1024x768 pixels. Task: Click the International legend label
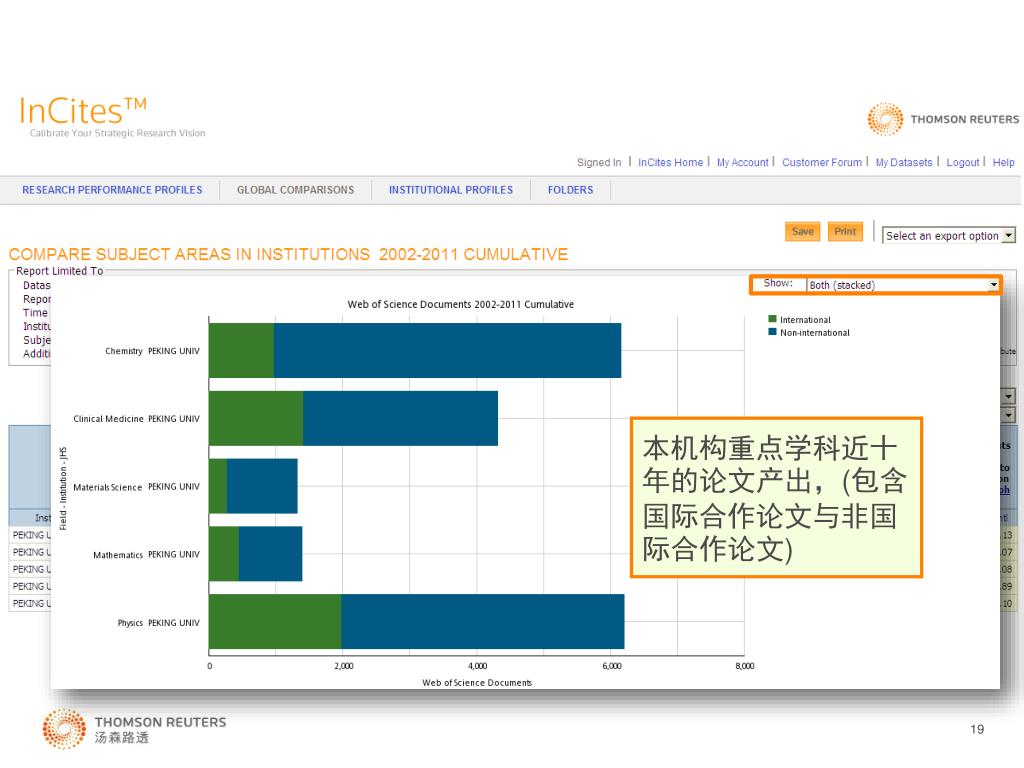(805, 320)
